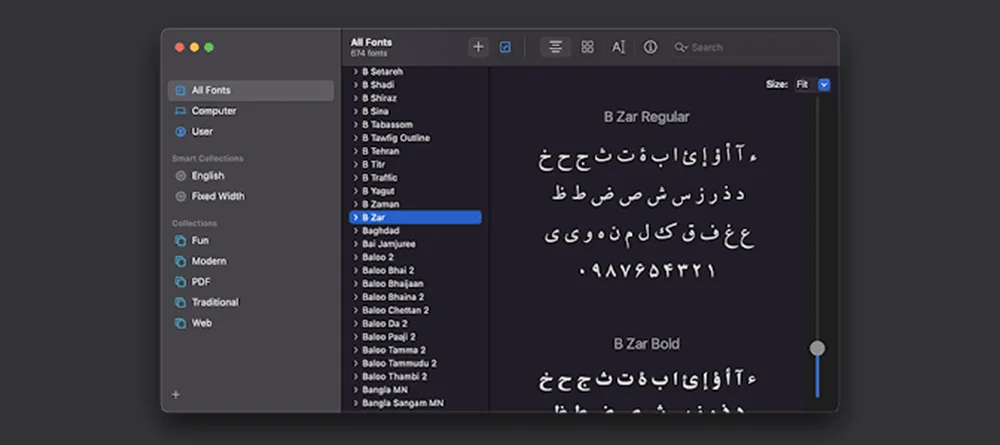Select the B Yagut font
This screenshot has height=445, width=1000.
point(416,191)
